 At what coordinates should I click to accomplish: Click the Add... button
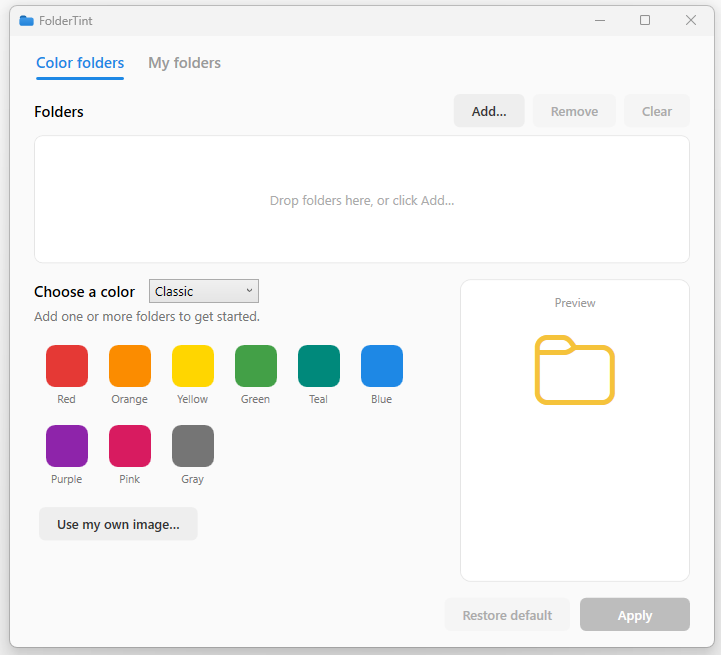489,111
